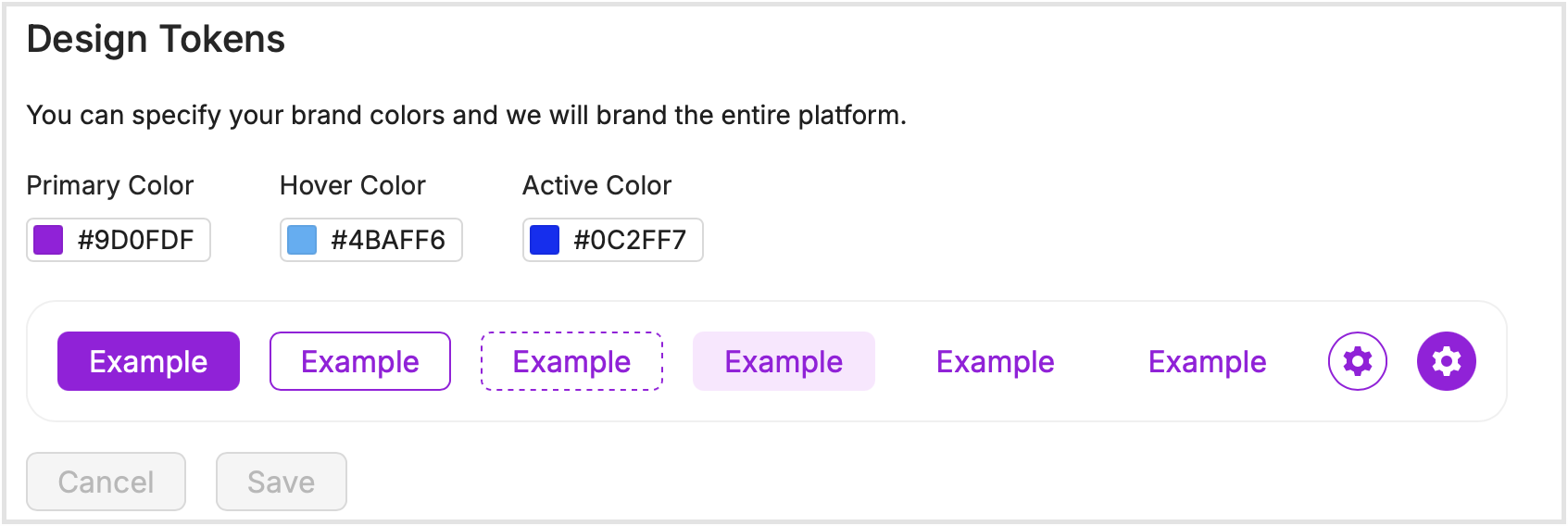
Task: Open the Active Color blue swatch
Action: pos(545,240)
